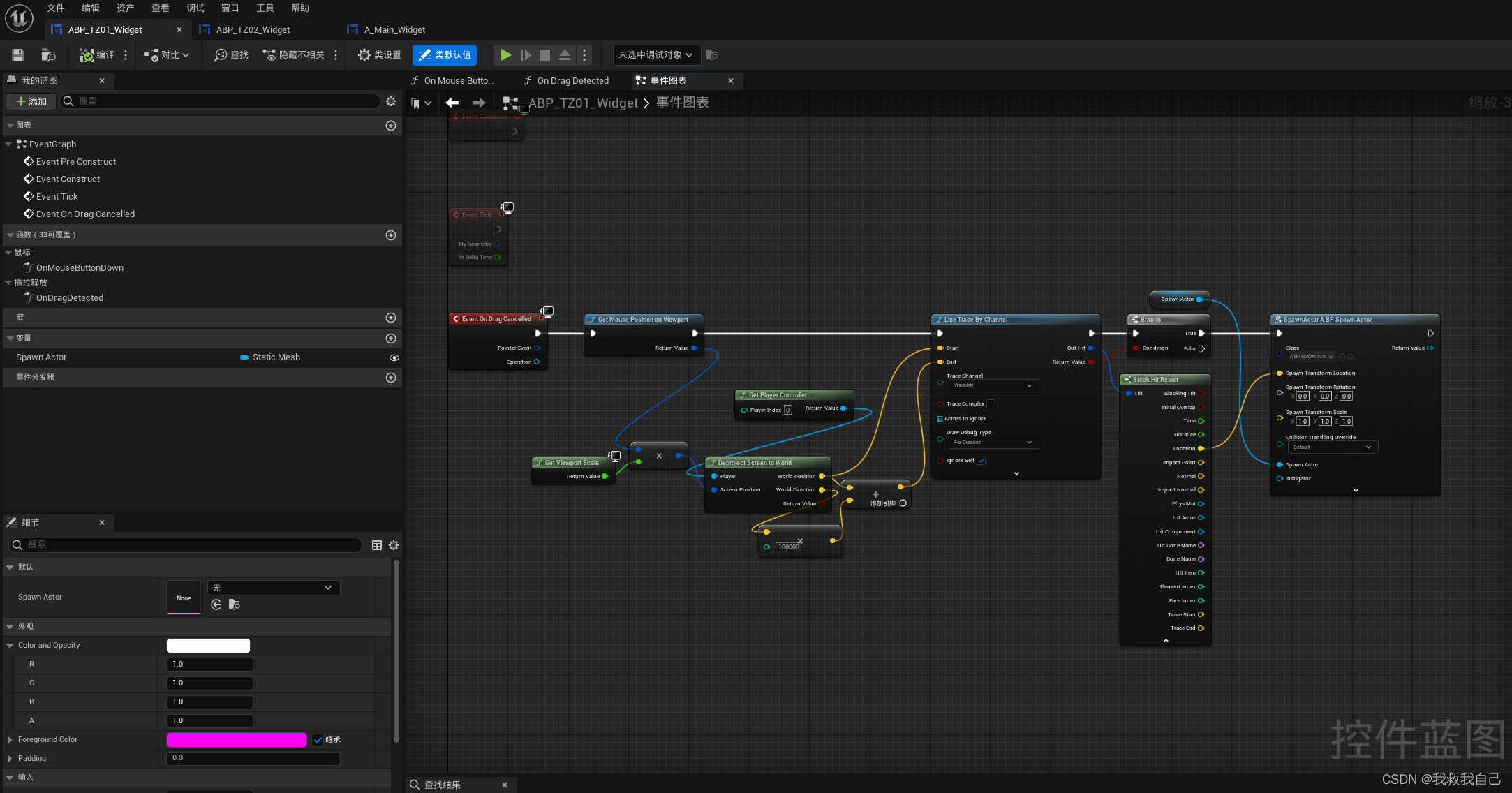Click the back navigation arrow in graph
Image resolution: width=1512 pixels, height=793 pixels.
click(x=452, y=103)
